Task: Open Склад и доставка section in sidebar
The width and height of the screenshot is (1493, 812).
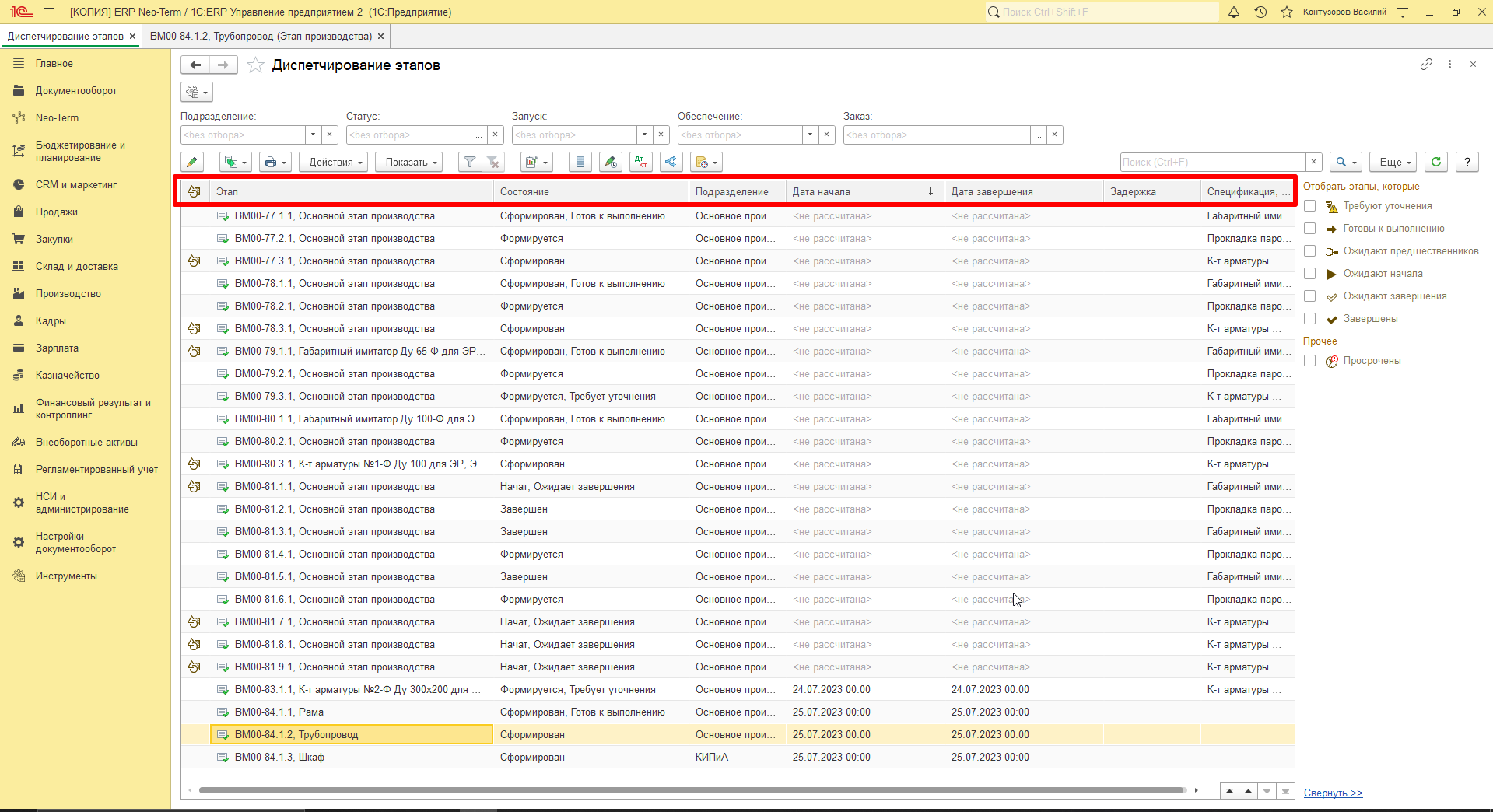Action: (x=77, y=267)
